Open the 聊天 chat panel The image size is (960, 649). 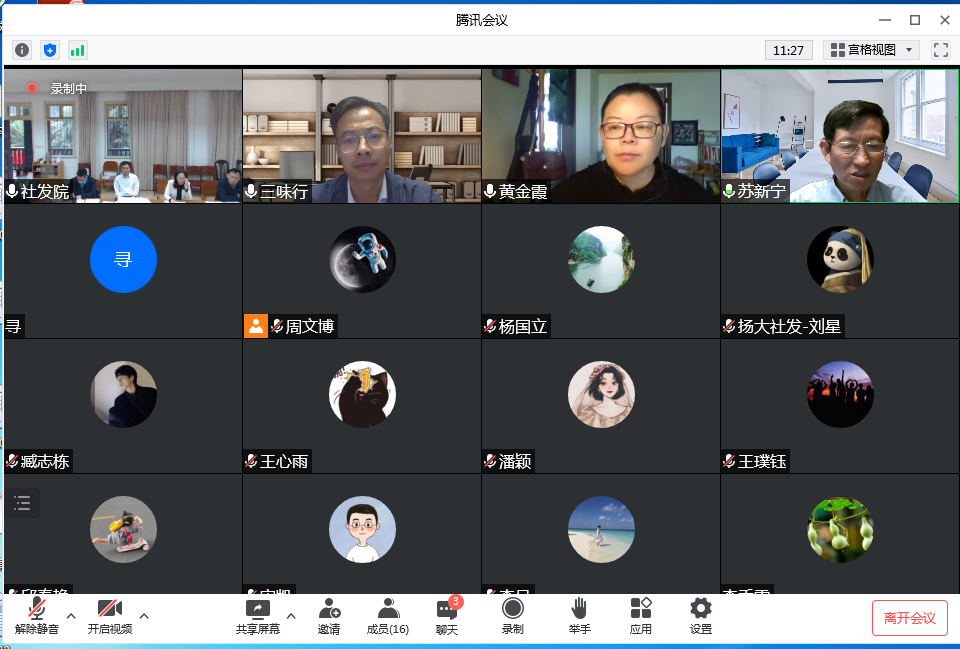[x=447, y=616]
